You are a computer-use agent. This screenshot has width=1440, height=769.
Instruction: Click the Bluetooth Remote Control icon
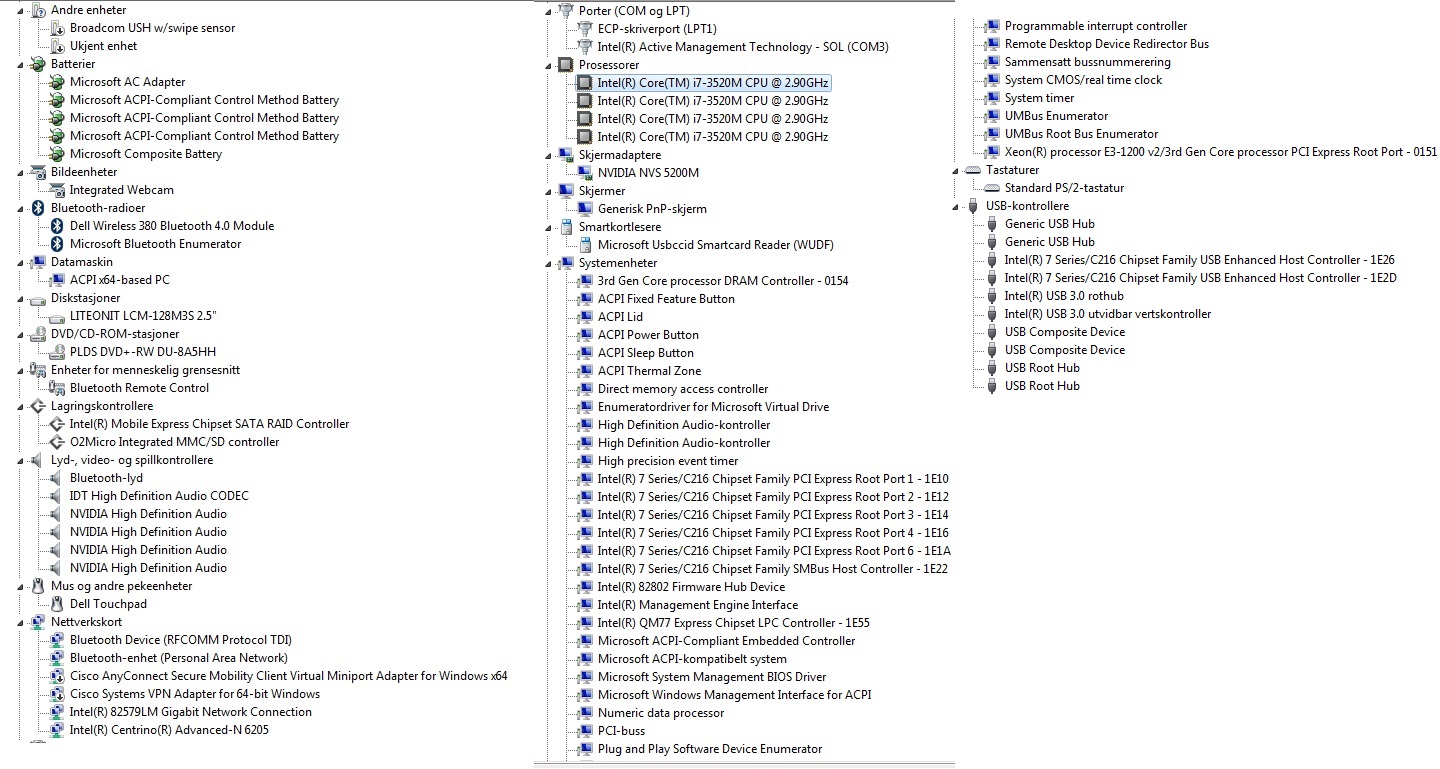pyautogui.click(x=57, y=388)
